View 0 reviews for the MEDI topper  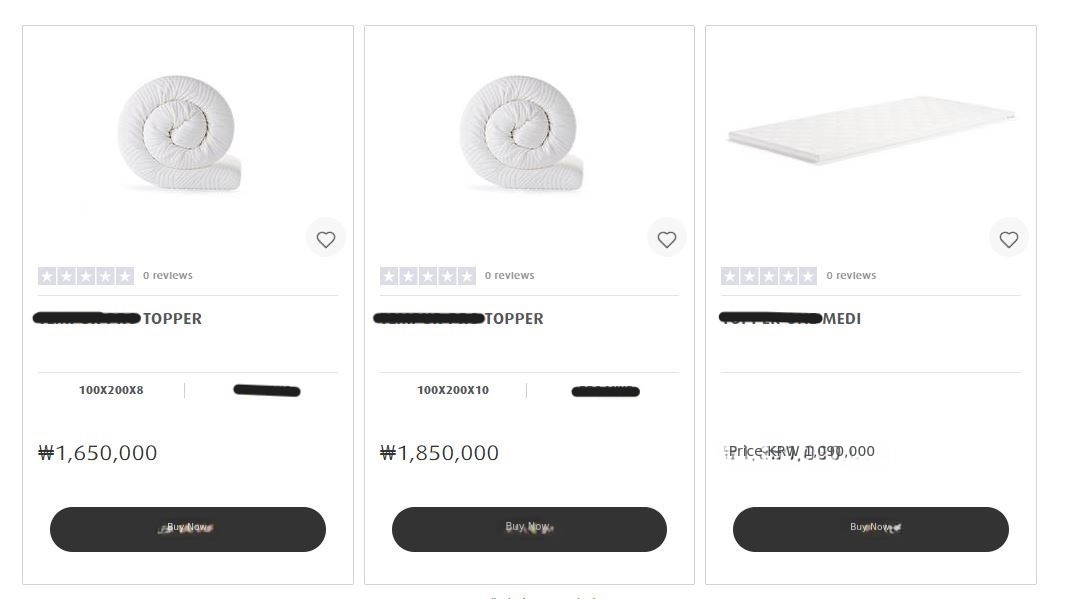tap(851, 276)
